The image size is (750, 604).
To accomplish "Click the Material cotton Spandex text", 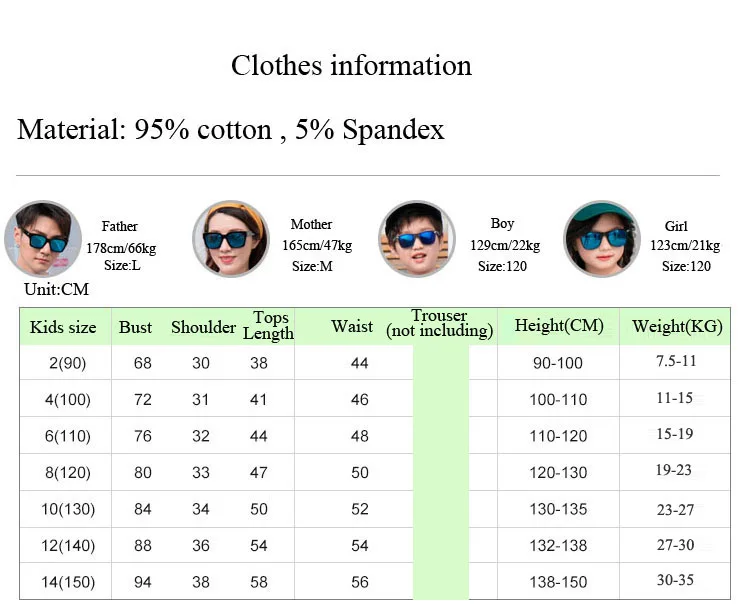I will pyautogui.click(x=231, y=130).
